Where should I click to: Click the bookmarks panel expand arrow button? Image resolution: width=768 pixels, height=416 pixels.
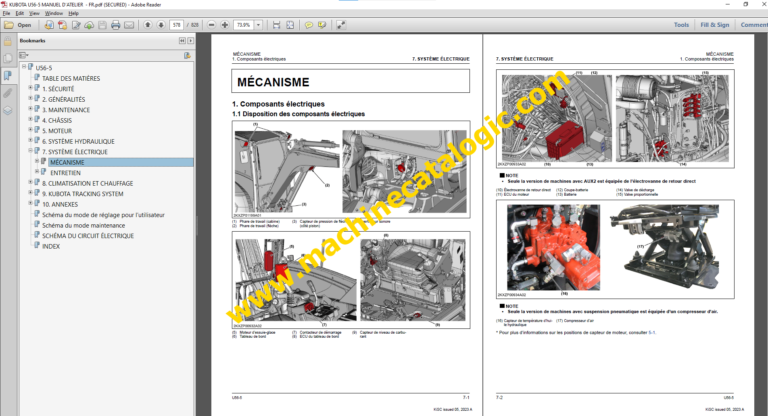point(191,41)
